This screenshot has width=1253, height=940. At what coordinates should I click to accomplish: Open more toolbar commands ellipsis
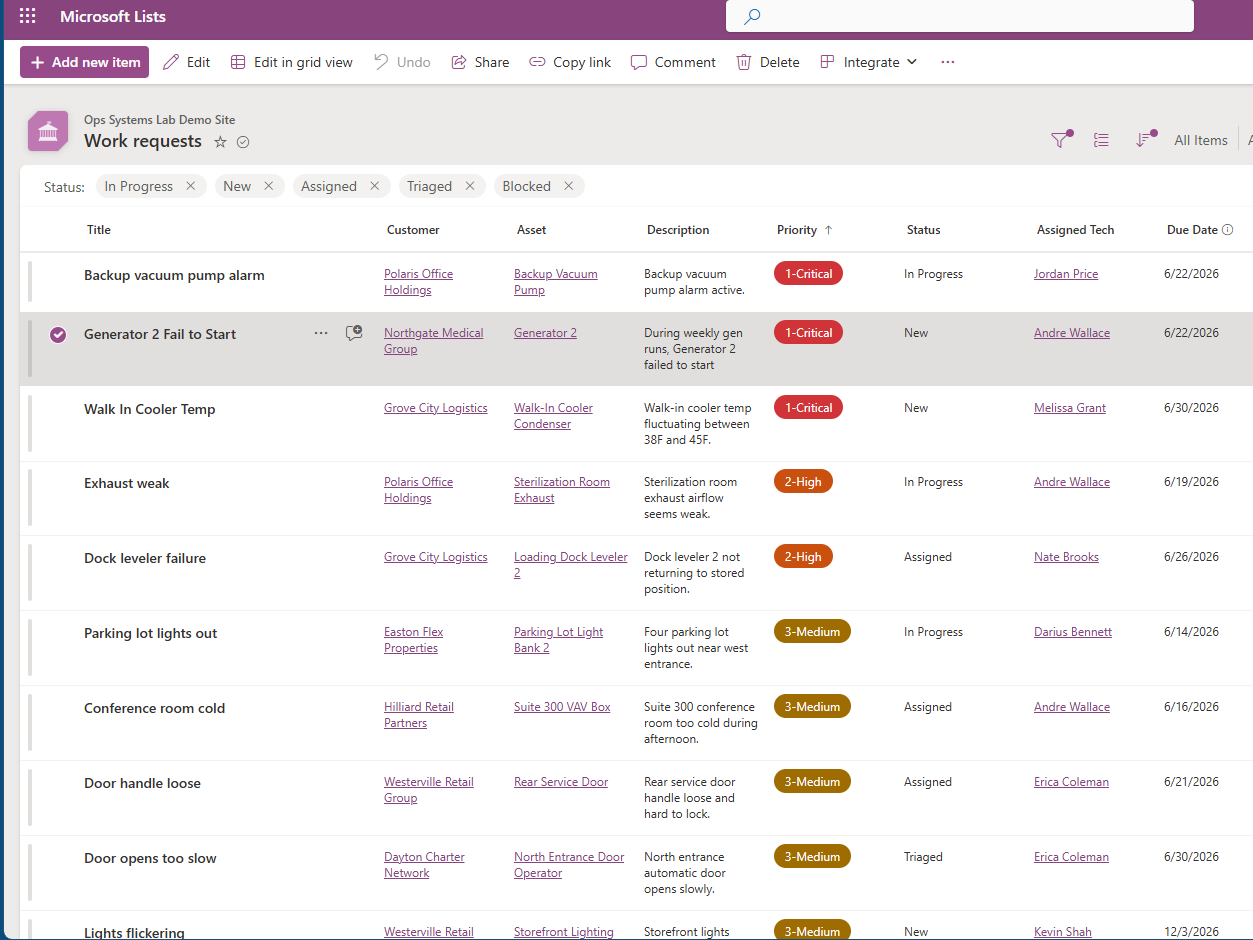click(x=948, y=62)
